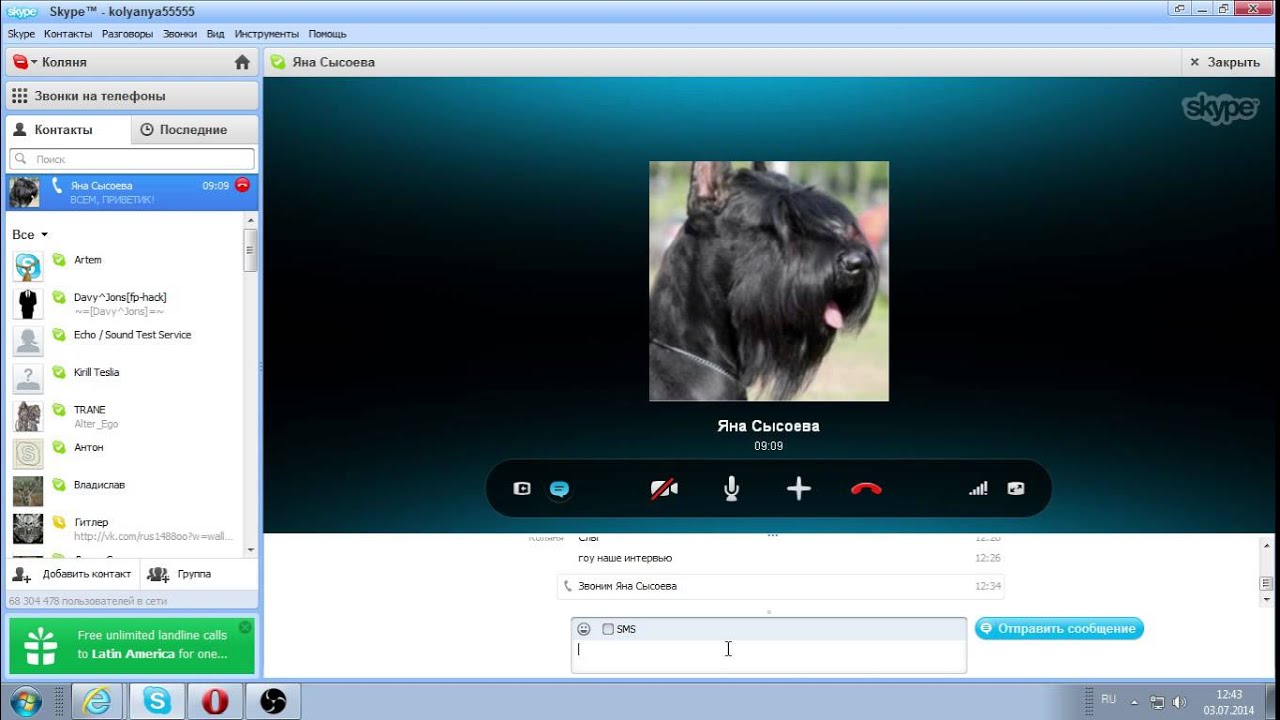Image resolution: width=1280 pixels, height=720 pixels.
Task: Open the plus add-participants menu
Action: [798, 489]
